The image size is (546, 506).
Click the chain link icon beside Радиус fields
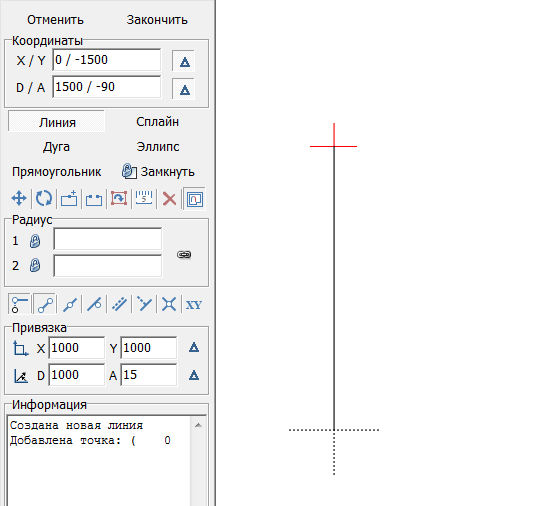point(184,255)
